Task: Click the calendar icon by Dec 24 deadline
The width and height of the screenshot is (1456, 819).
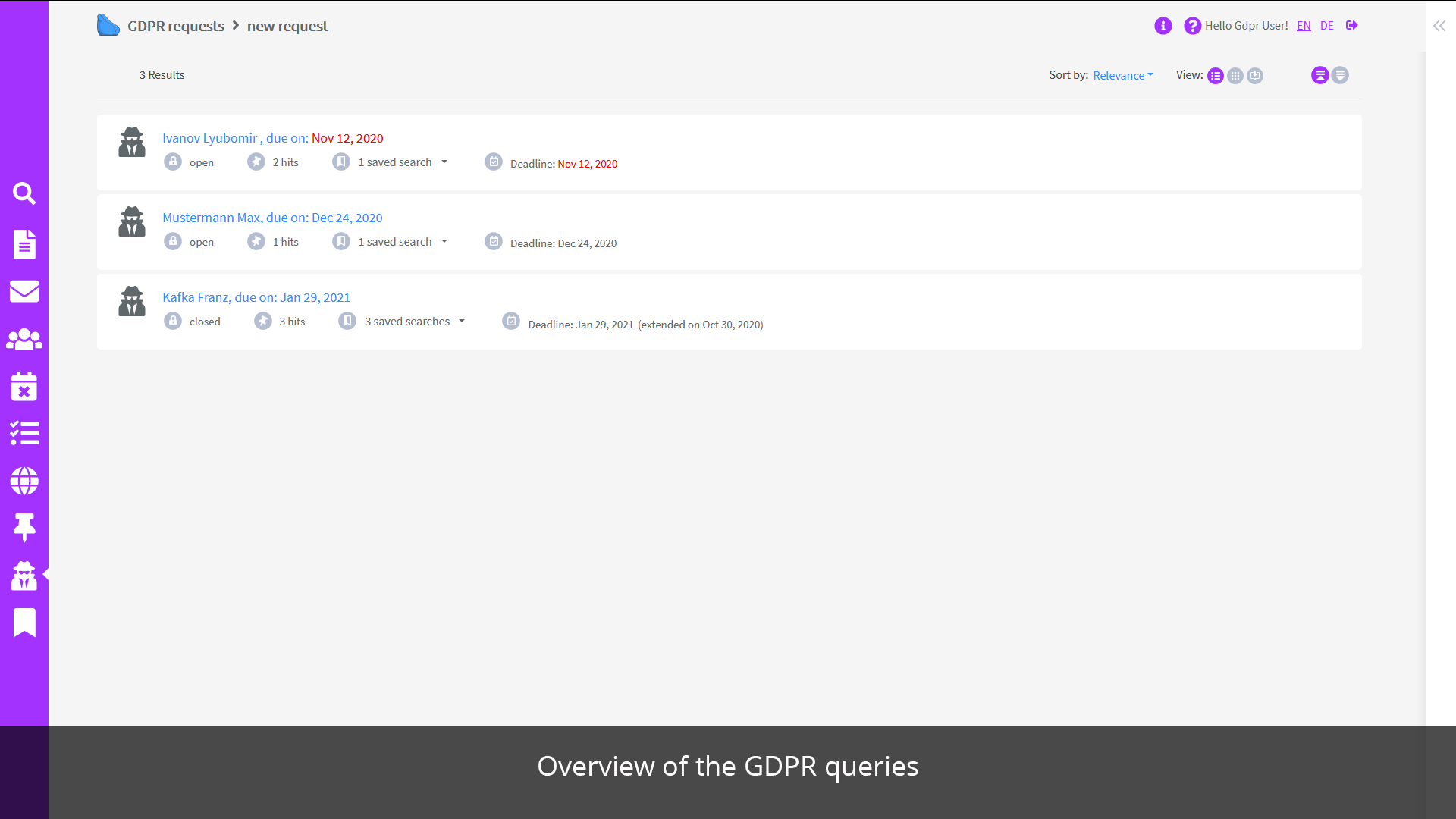Action: coord(494,241)
